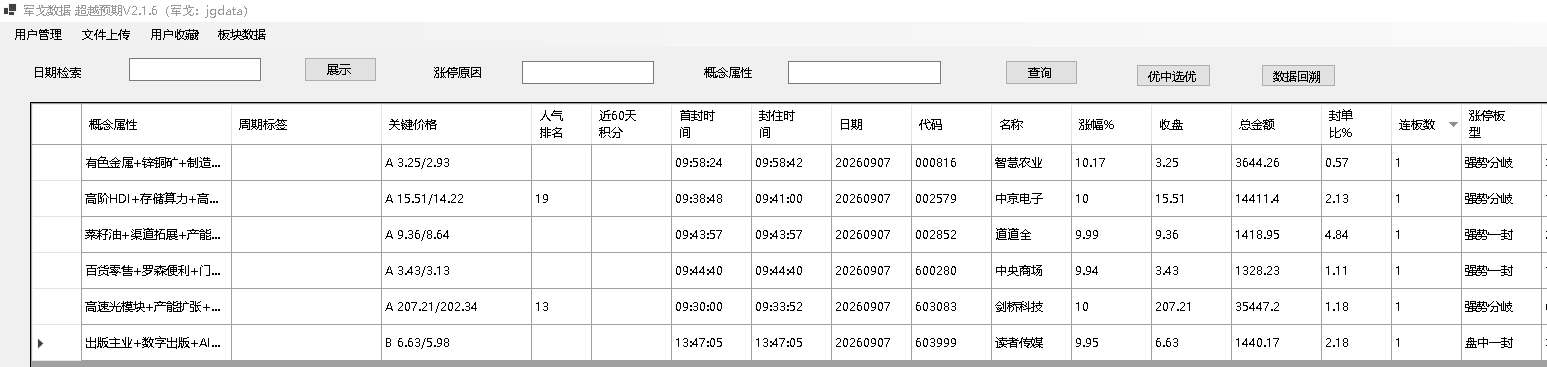Click key price cell A 3.25/2.93

pos(456,162)
